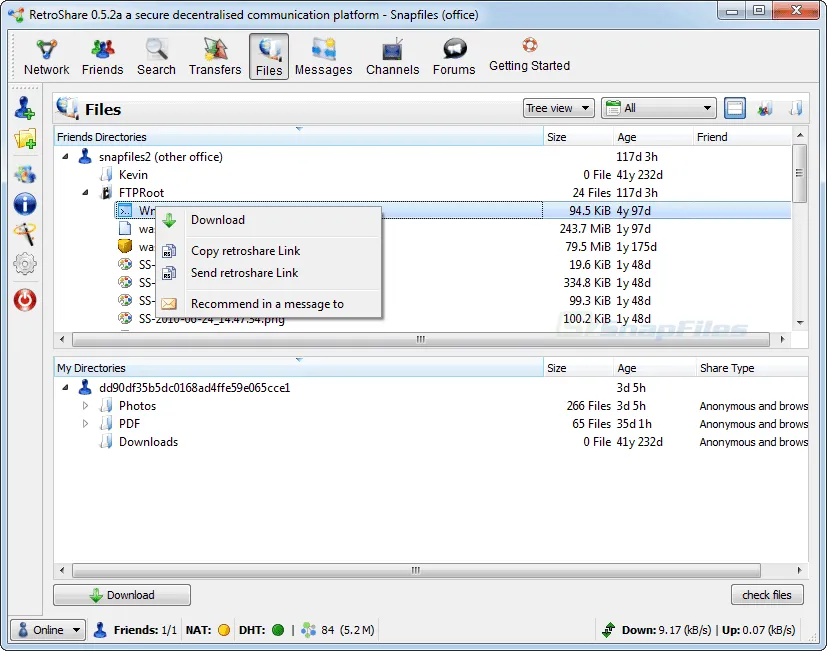Open the Forums page

(x=454, y=57)
